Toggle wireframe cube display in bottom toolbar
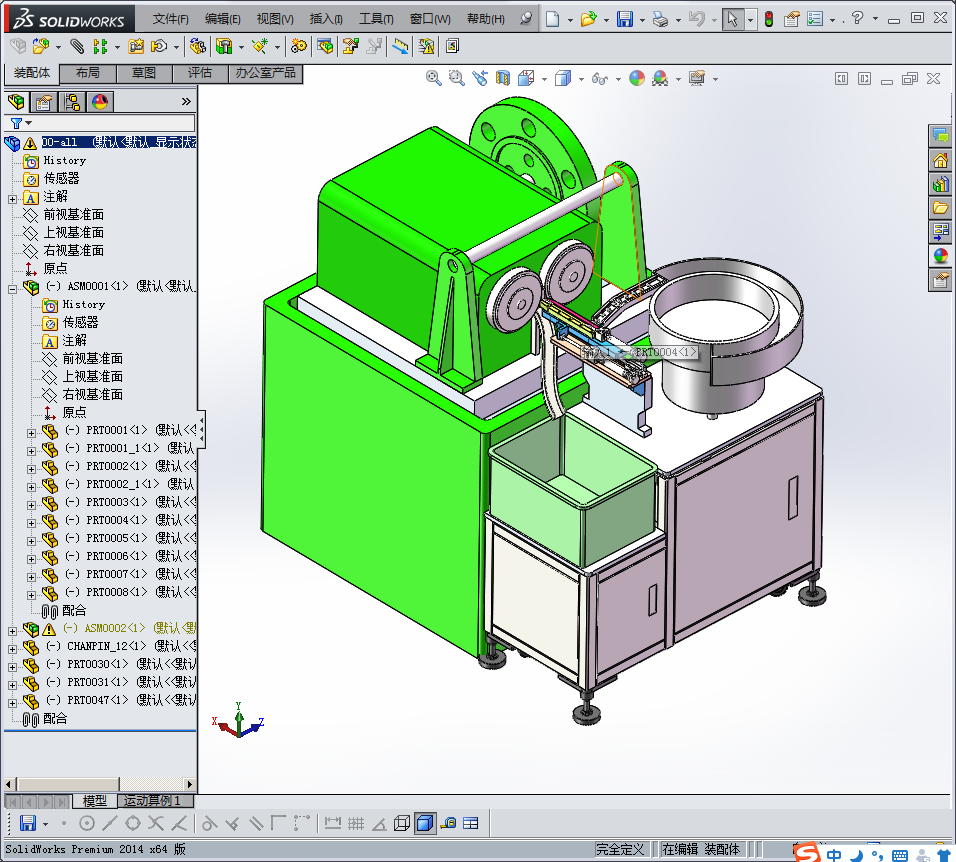 [x=402, y=824]
